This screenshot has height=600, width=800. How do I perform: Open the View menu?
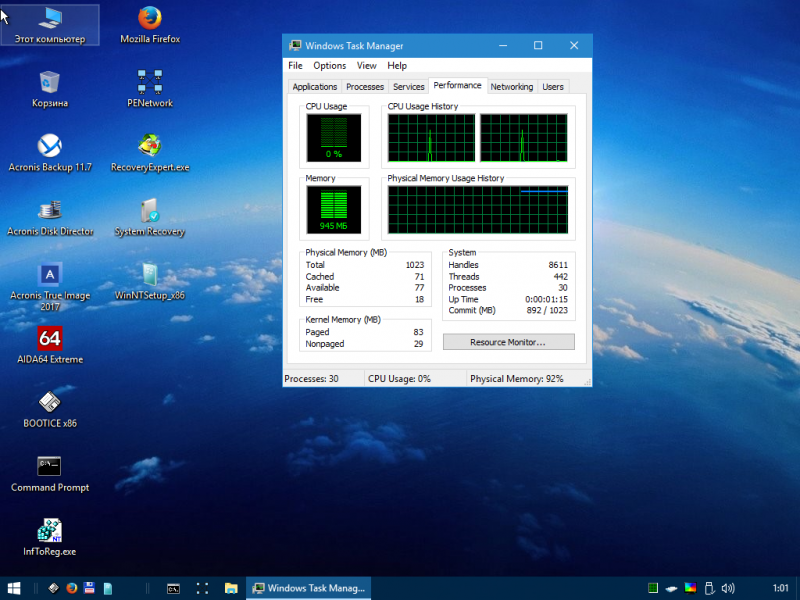click(x=366, y=65)
